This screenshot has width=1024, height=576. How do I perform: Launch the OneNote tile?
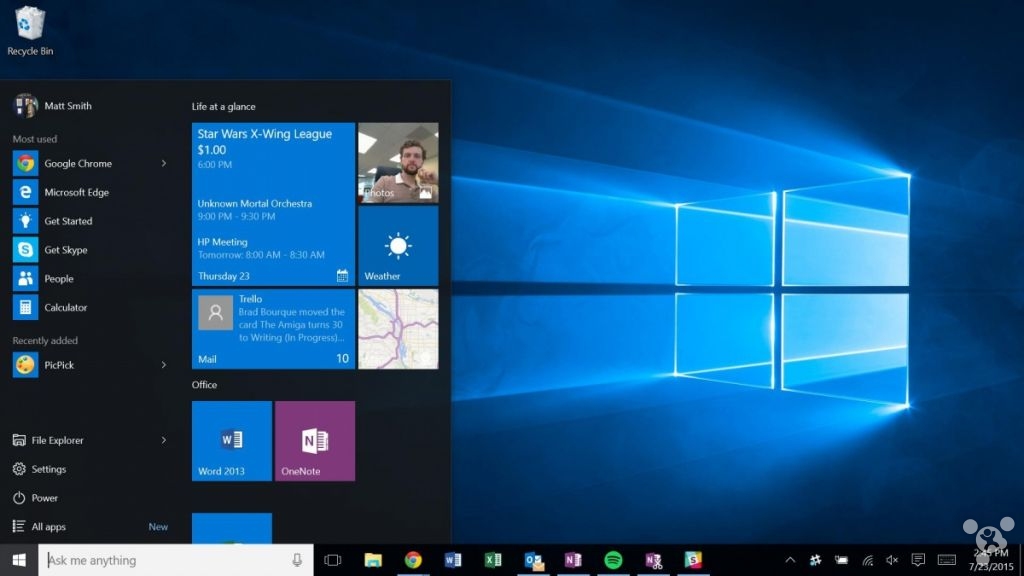pyautogui.click(x=315, y=441)
